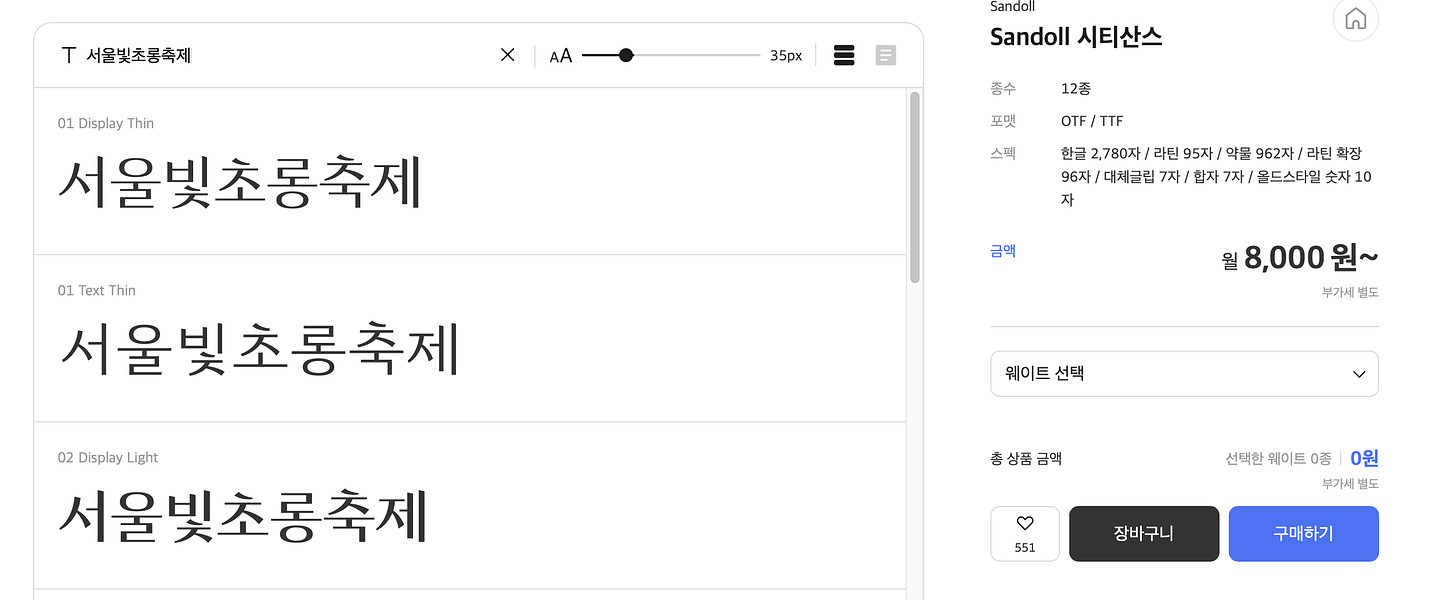This screenshot has width=1440, height=600.
Task: Select the 02 Display Light font sample
Action: (x=243, y=515)
